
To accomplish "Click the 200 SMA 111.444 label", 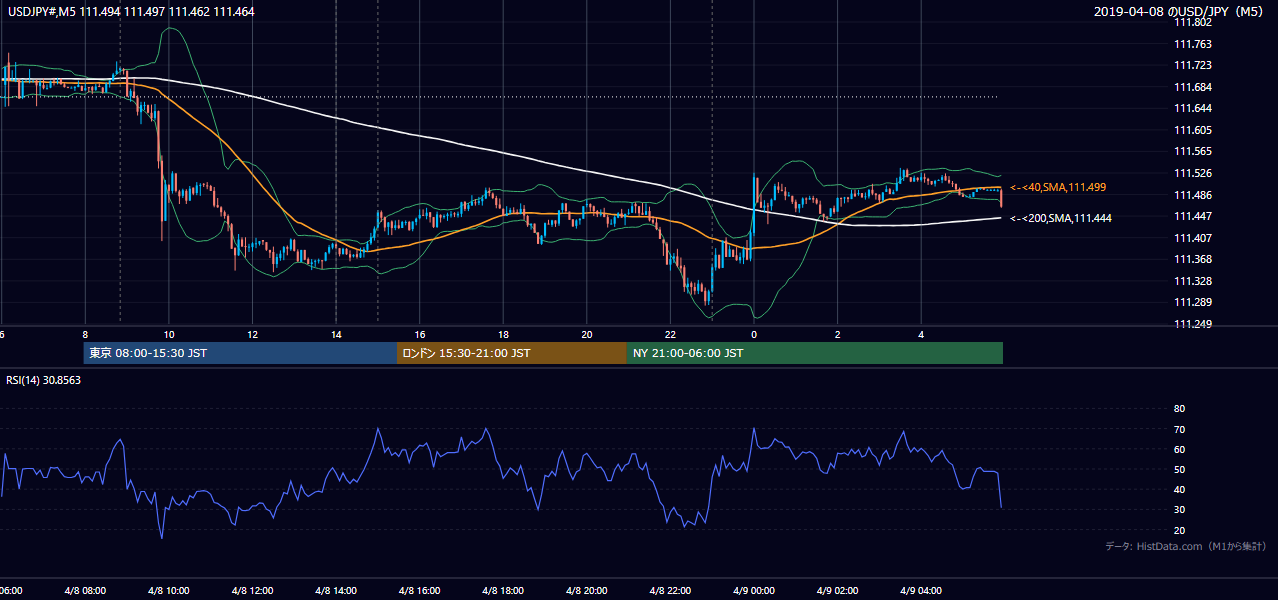I will pos(1060,217).
